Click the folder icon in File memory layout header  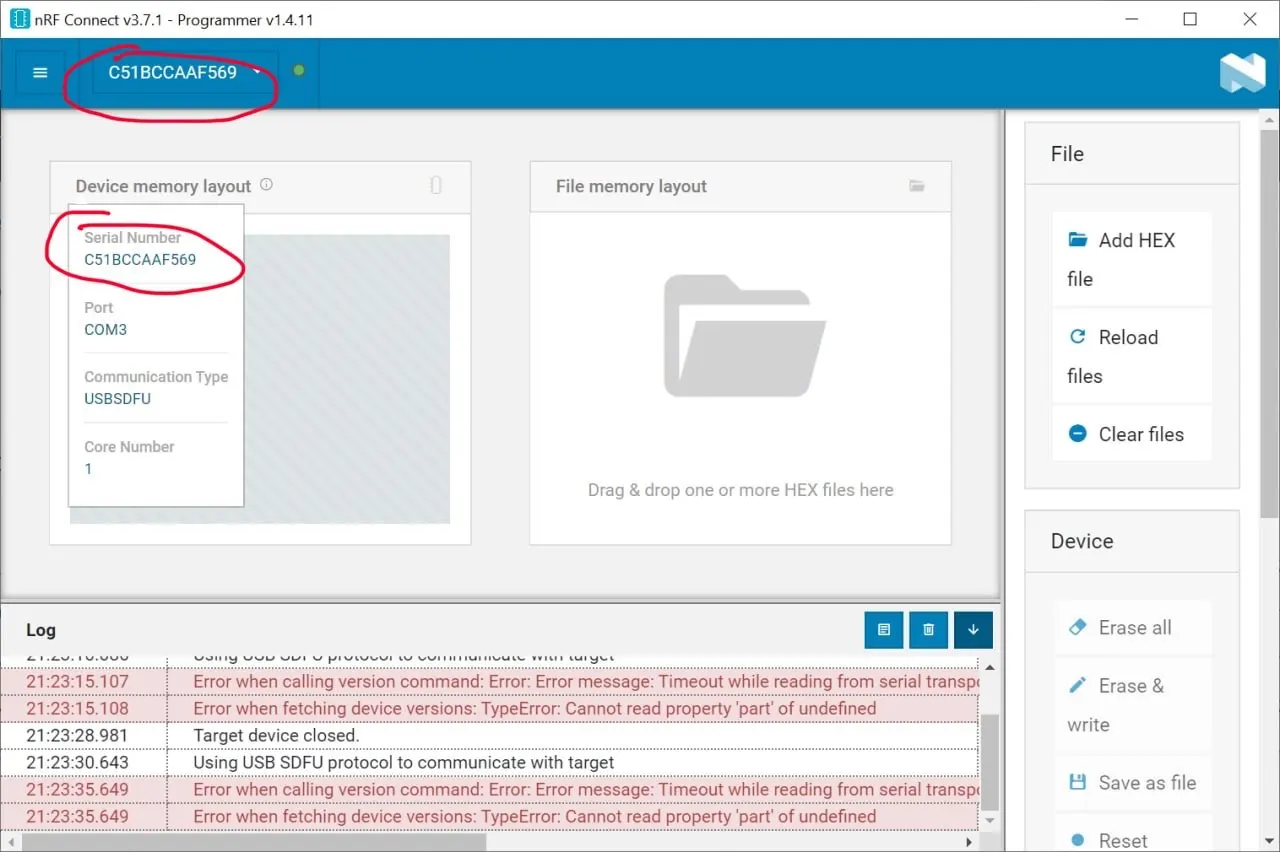pos(916,186)
